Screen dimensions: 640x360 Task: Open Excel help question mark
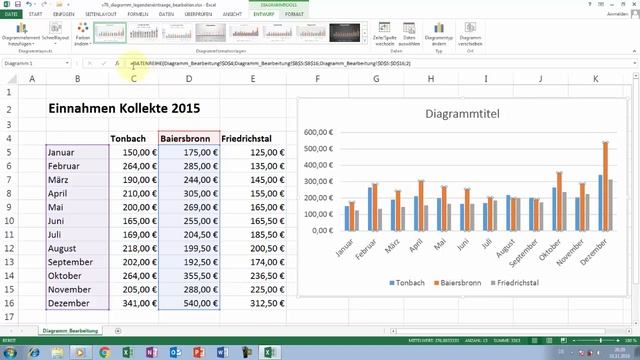pyautogui.click(x=589, y=4)
